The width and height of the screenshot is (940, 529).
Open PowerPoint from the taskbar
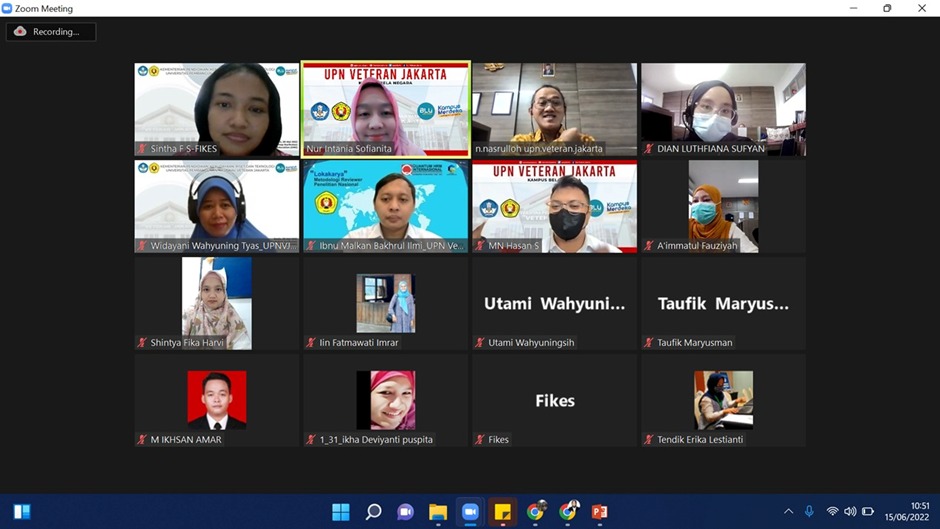click(600, 512)
